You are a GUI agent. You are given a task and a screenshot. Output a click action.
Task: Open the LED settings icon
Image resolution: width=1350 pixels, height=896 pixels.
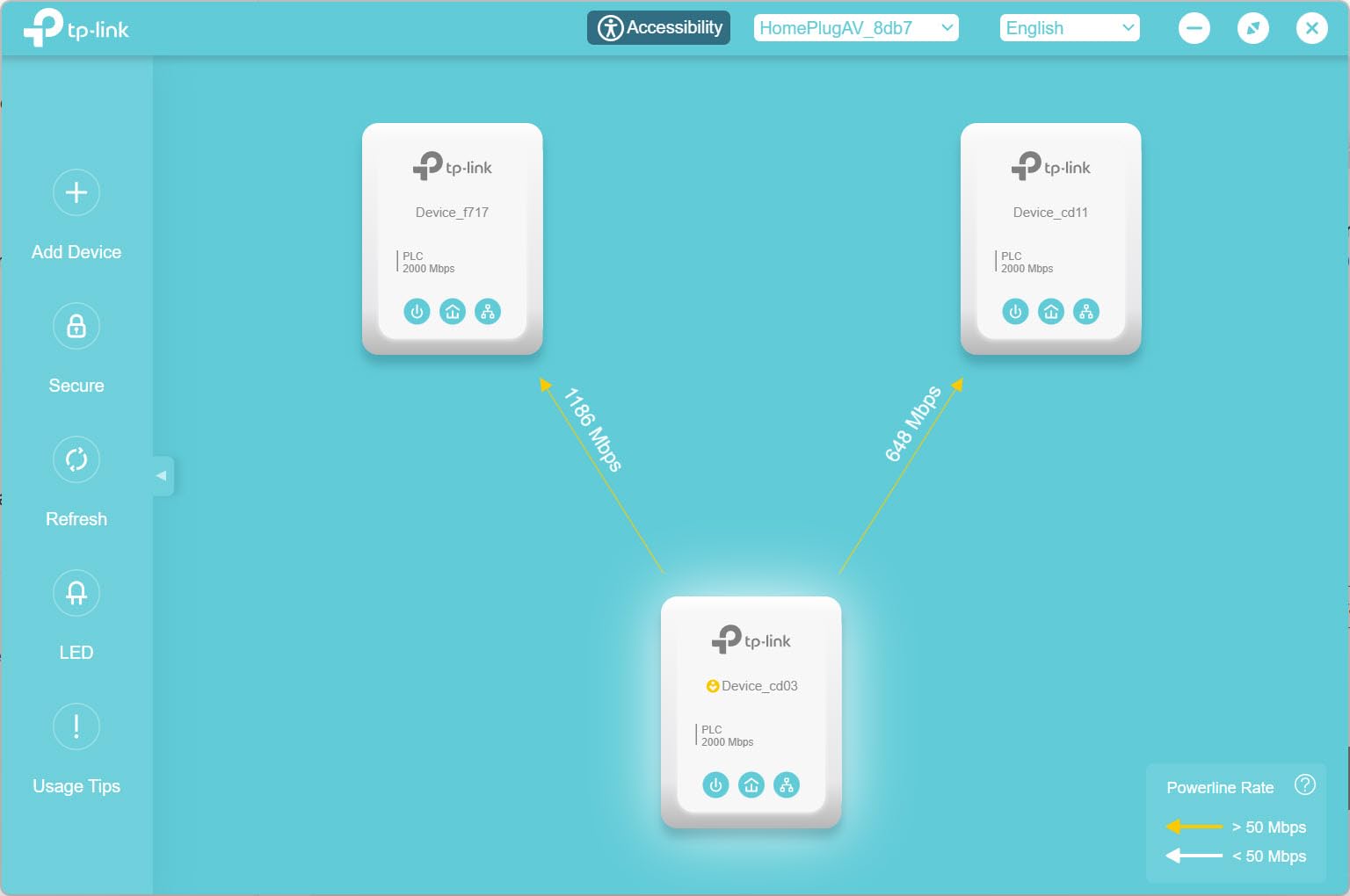click(x=76, y=593)
